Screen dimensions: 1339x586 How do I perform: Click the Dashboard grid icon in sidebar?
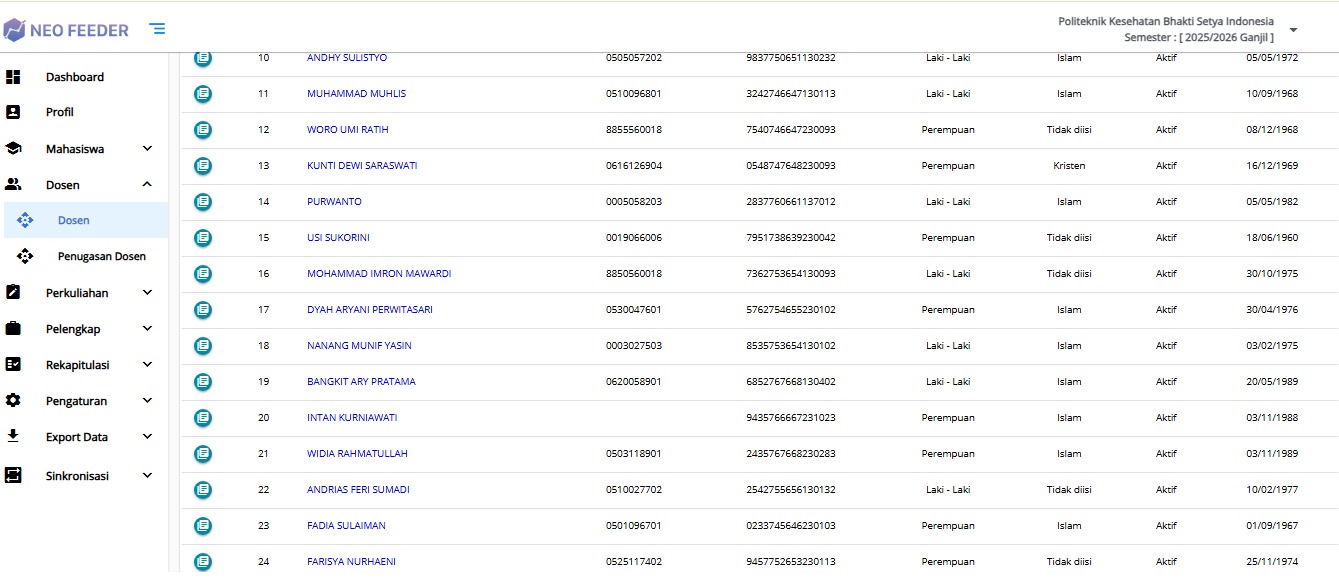tap(13, 77)
